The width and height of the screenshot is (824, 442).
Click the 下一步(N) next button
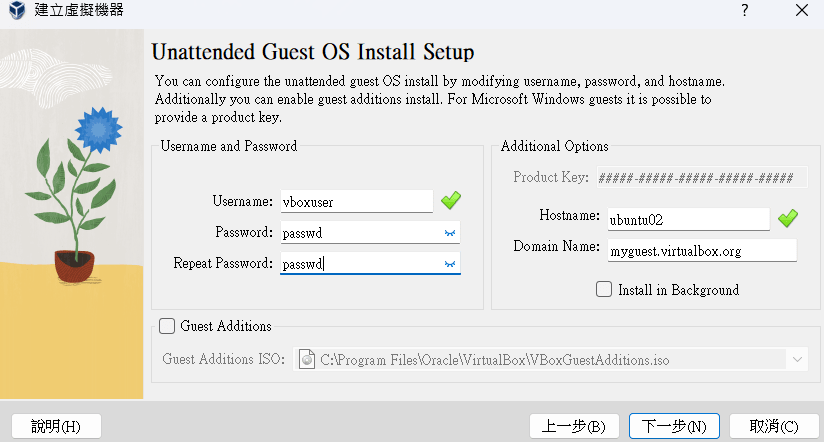674,426
